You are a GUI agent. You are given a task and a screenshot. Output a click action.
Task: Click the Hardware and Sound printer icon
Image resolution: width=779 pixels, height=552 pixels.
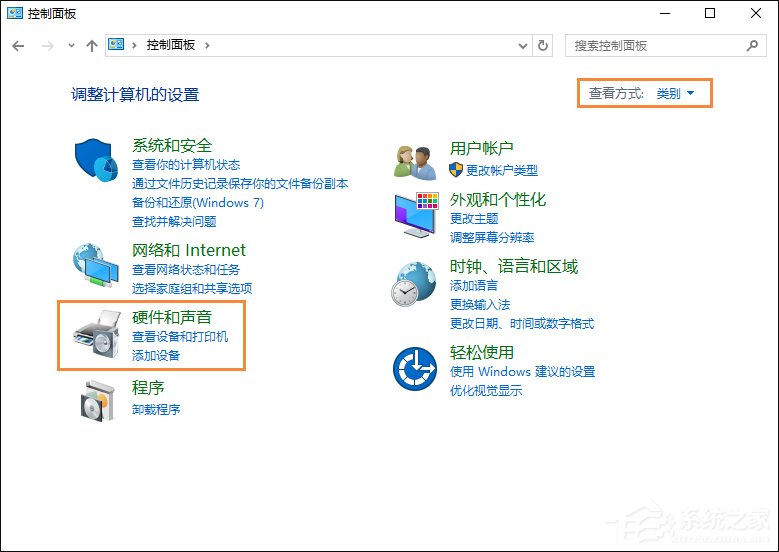97,336
